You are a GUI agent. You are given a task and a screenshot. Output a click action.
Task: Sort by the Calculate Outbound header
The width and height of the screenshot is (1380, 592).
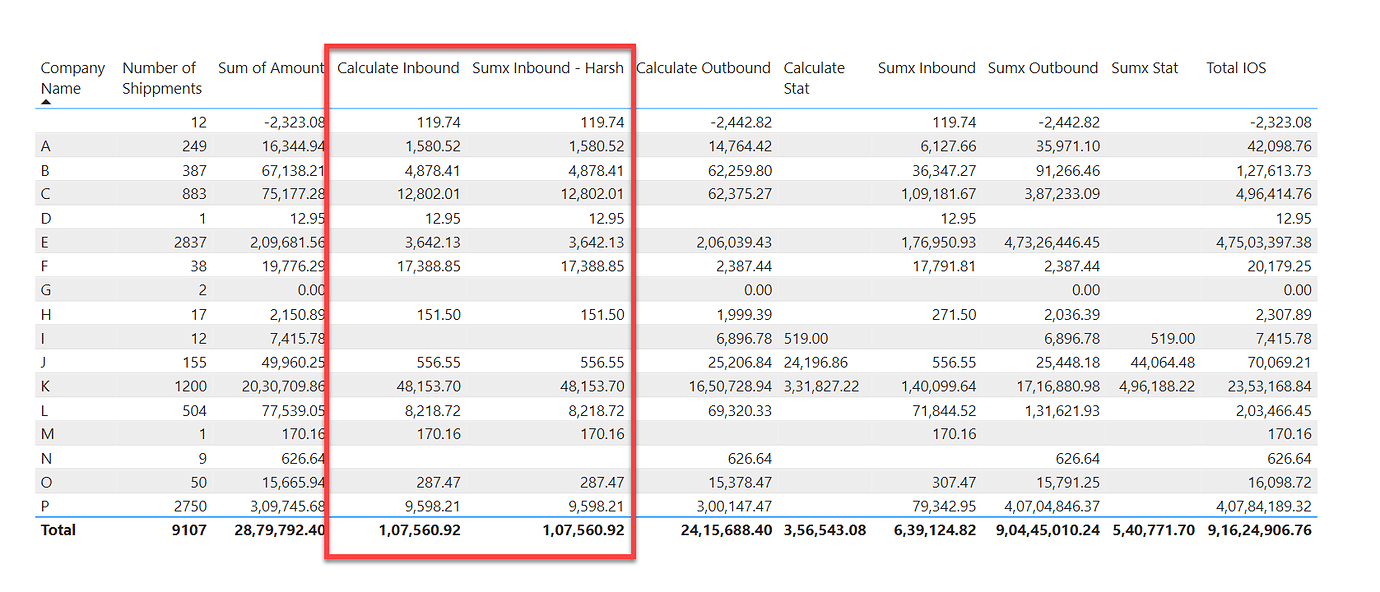tap(705, 67)
